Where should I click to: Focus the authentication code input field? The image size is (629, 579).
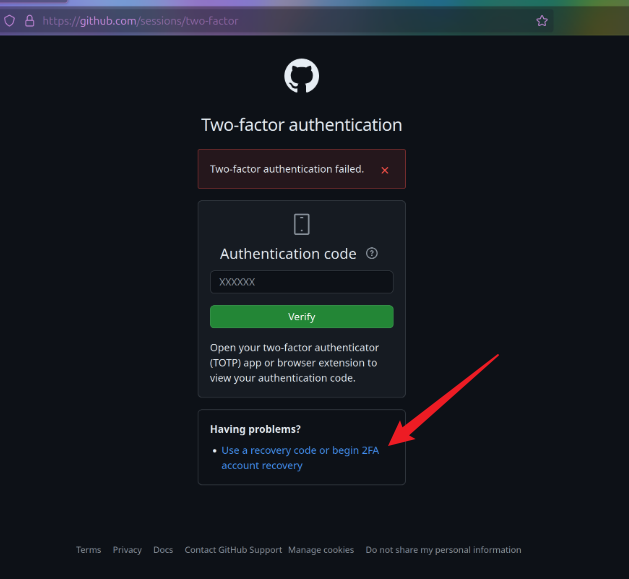coord(301,282)
